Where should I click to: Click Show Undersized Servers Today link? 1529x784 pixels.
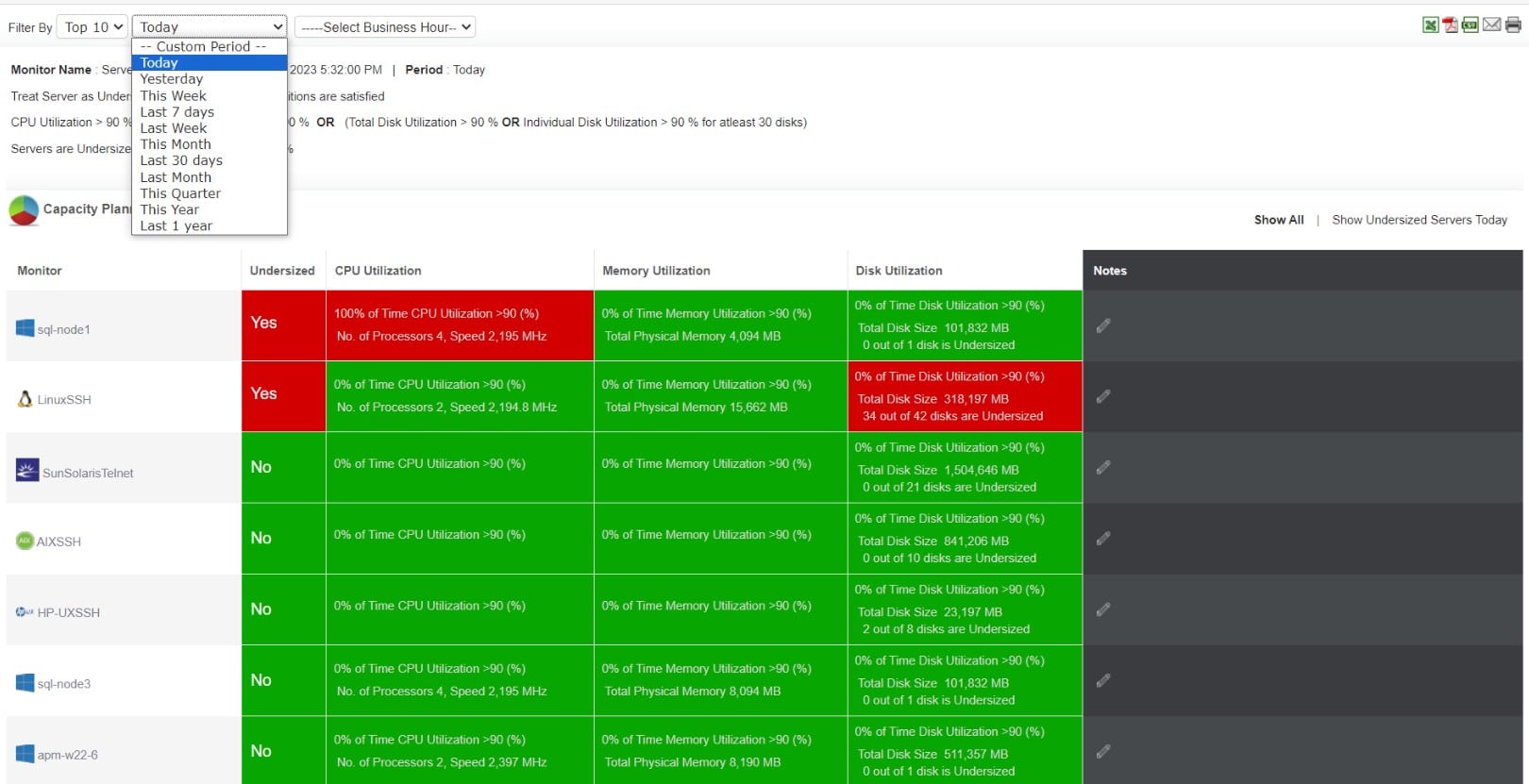click(x=1420, y=220)
